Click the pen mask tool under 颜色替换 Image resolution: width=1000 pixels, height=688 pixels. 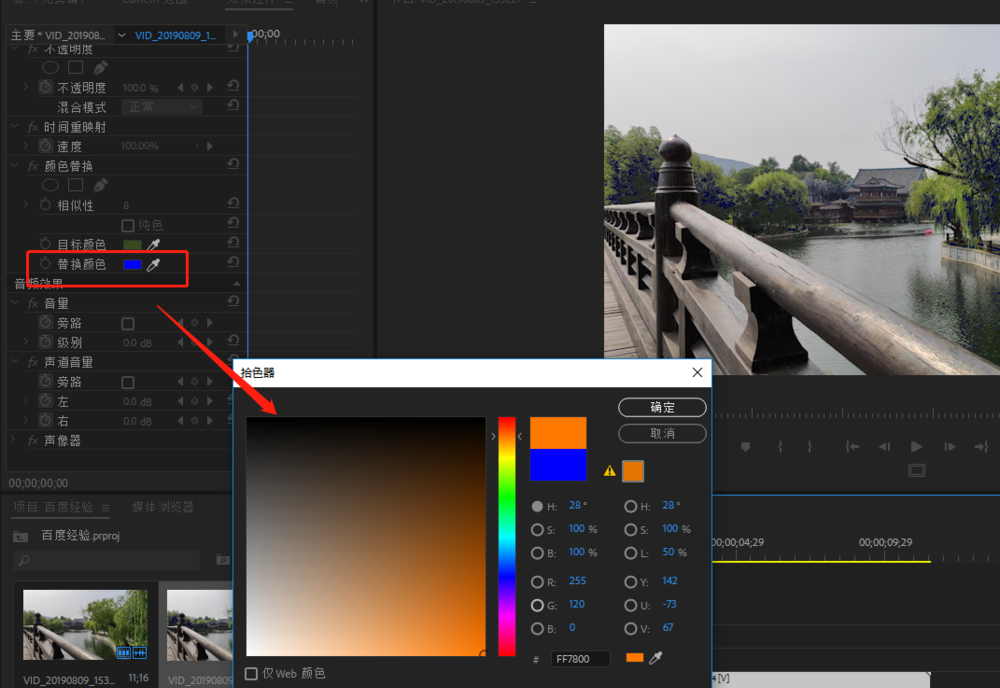point(100,185)
